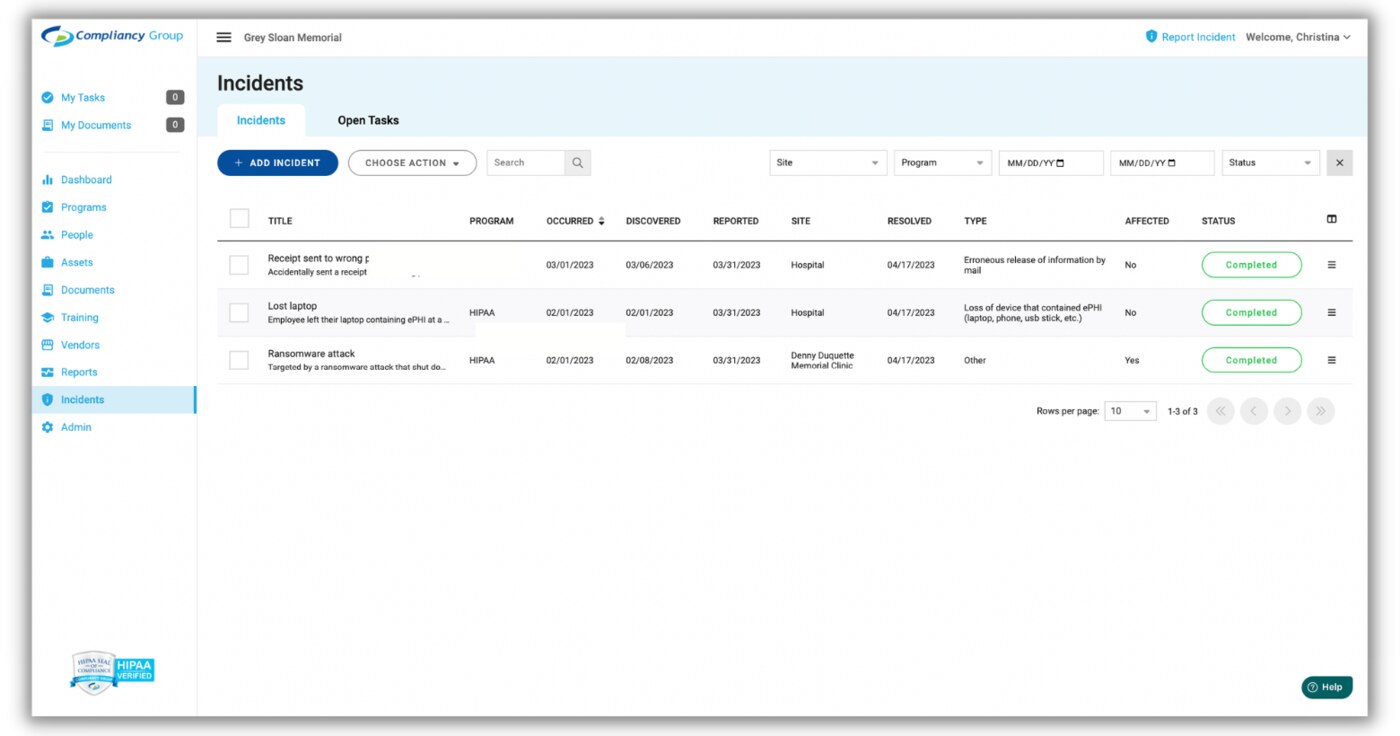Screen dimensions: 1400x736
Task: Click the Title column header
Action: pyautogui.click(x=280, y=221)
